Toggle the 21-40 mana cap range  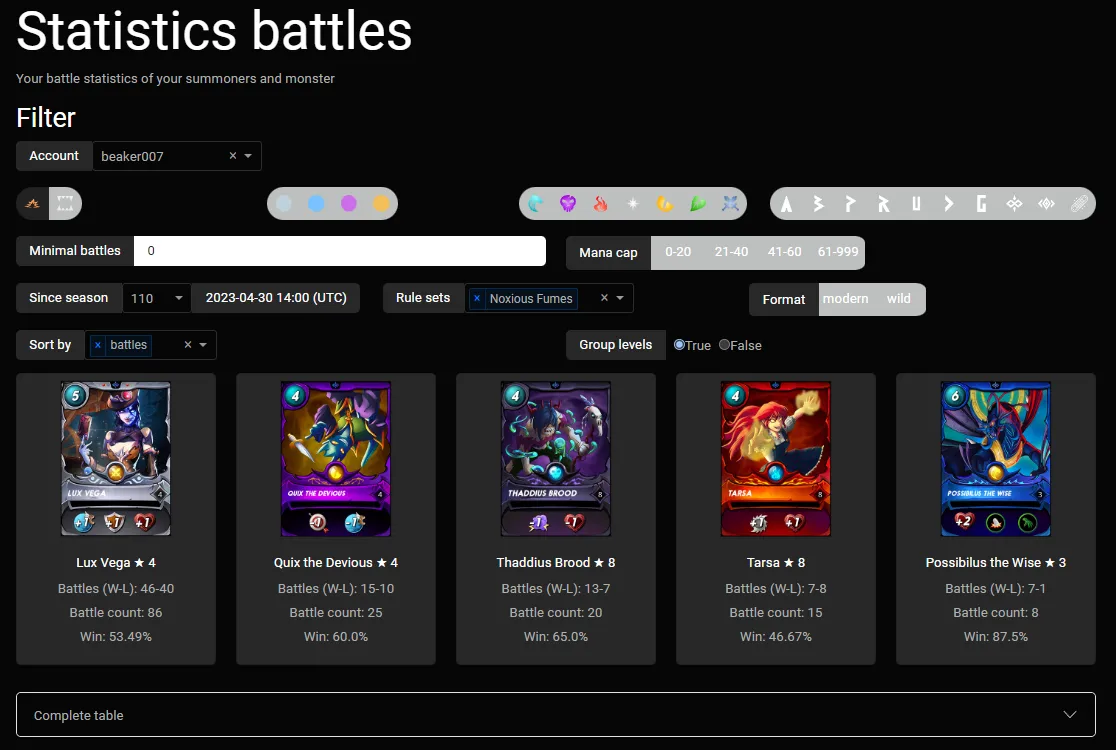click(x=731, y=252)
